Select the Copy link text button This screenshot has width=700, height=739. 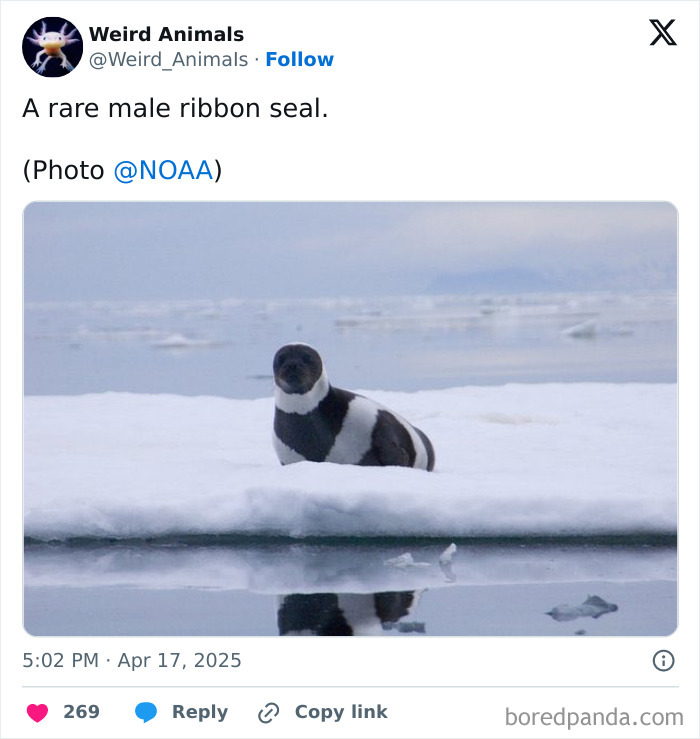point(341,712)
